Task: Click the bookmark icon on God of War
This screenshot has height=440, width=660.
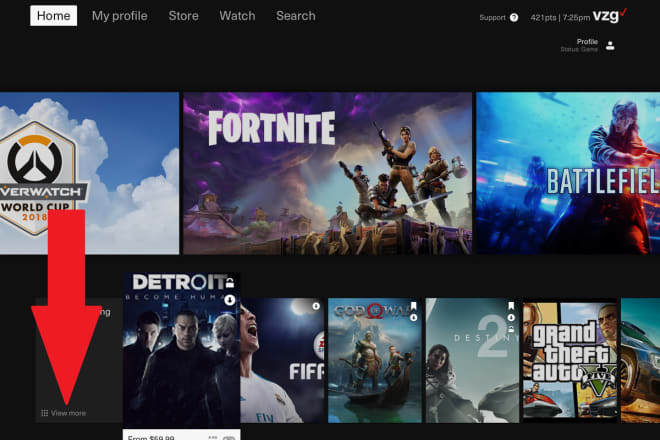Action: point(413,306)
